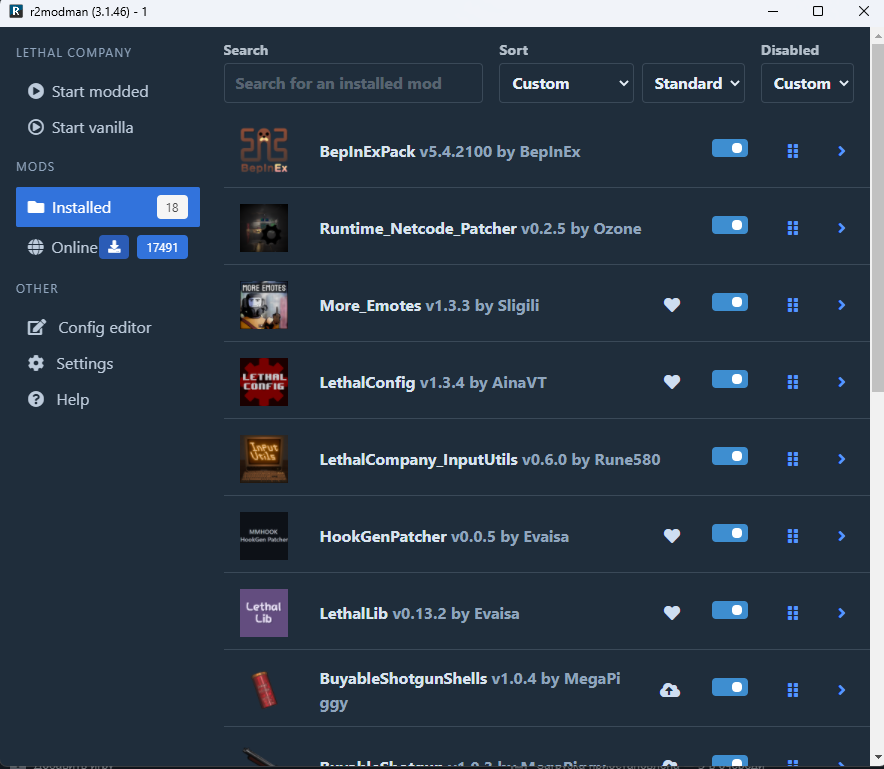Click the Lethal Config red gear thumbnail
This screenshot has height=769, width=884.
pos(264,382)
